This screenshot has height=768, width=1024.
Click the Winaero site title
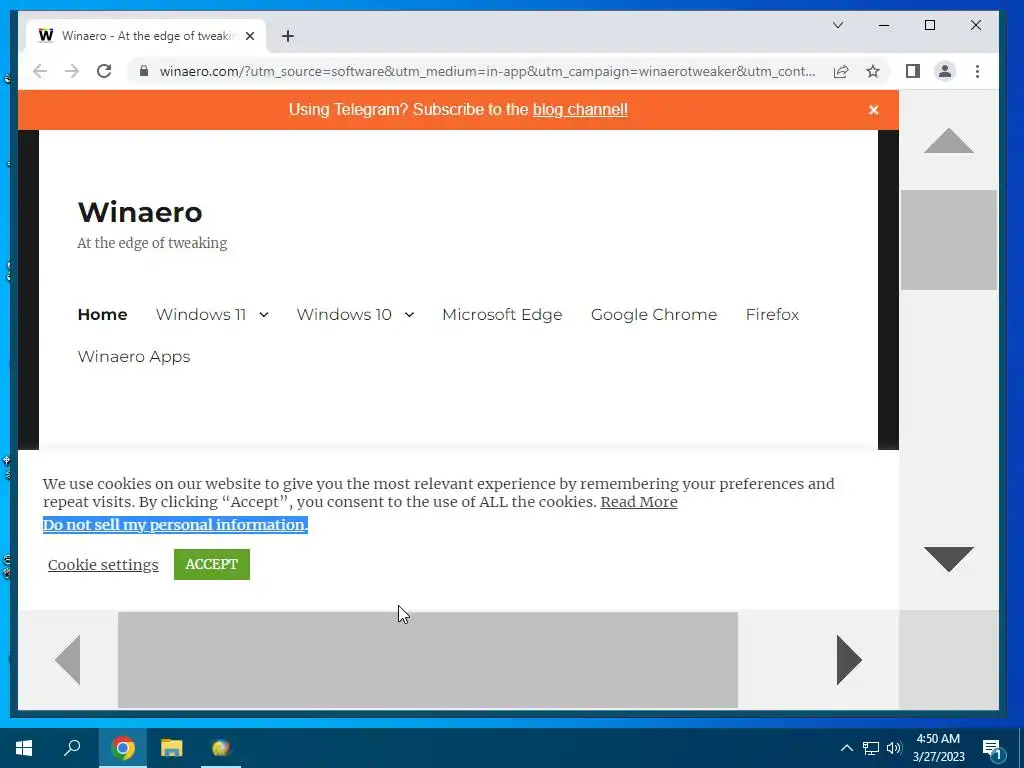[140, 212]
